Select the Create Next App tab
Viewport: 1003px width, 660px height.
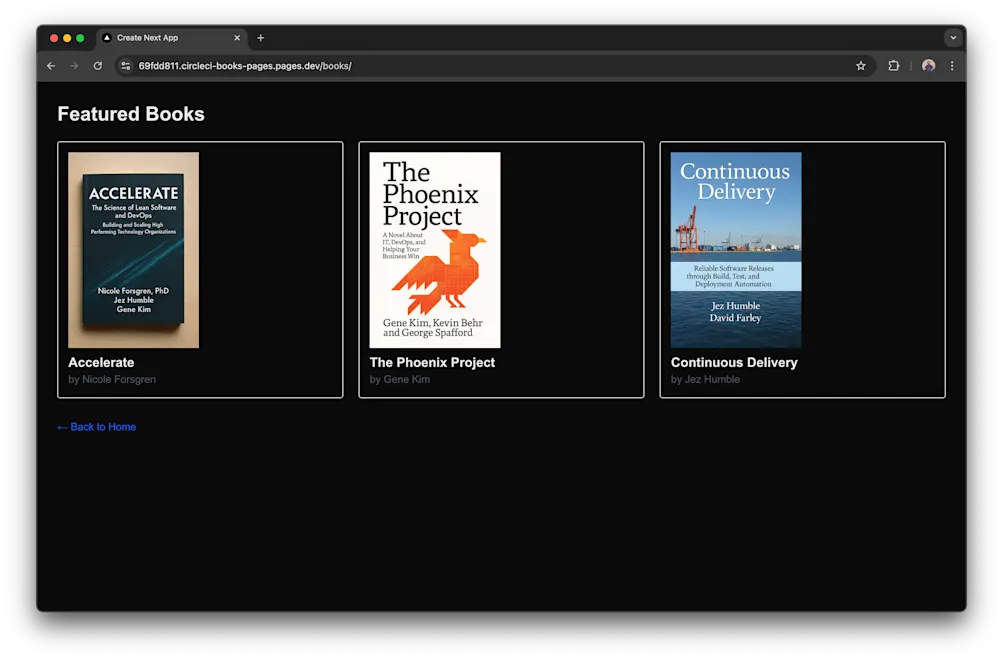[x=173, y=38]
